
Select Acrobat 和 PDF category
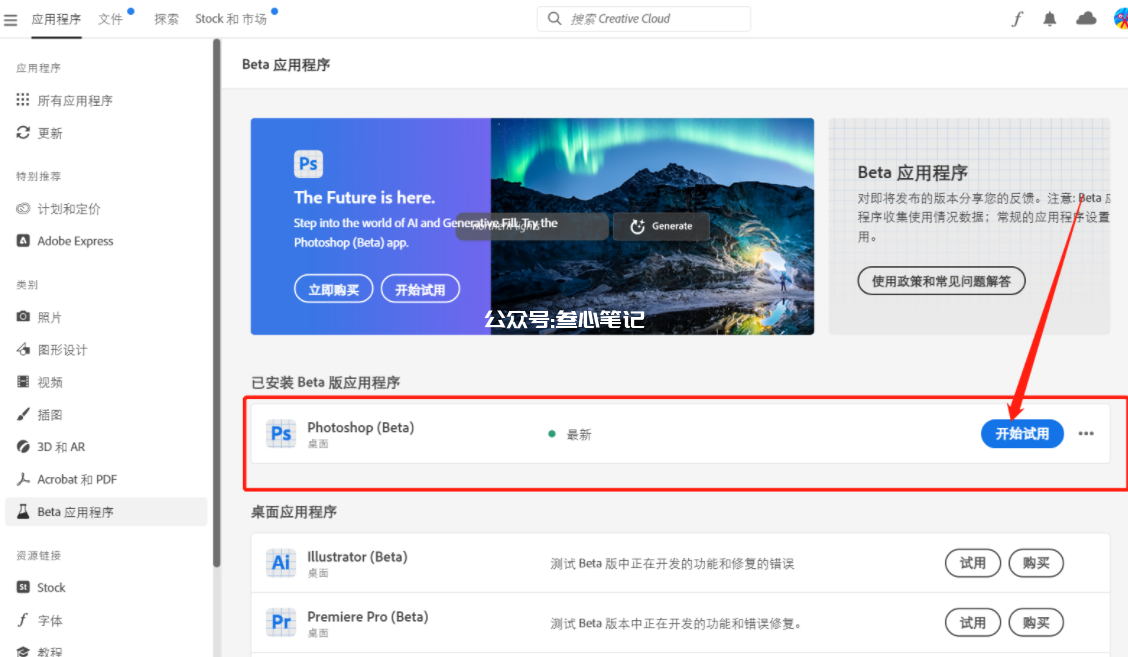click(77, 479)
